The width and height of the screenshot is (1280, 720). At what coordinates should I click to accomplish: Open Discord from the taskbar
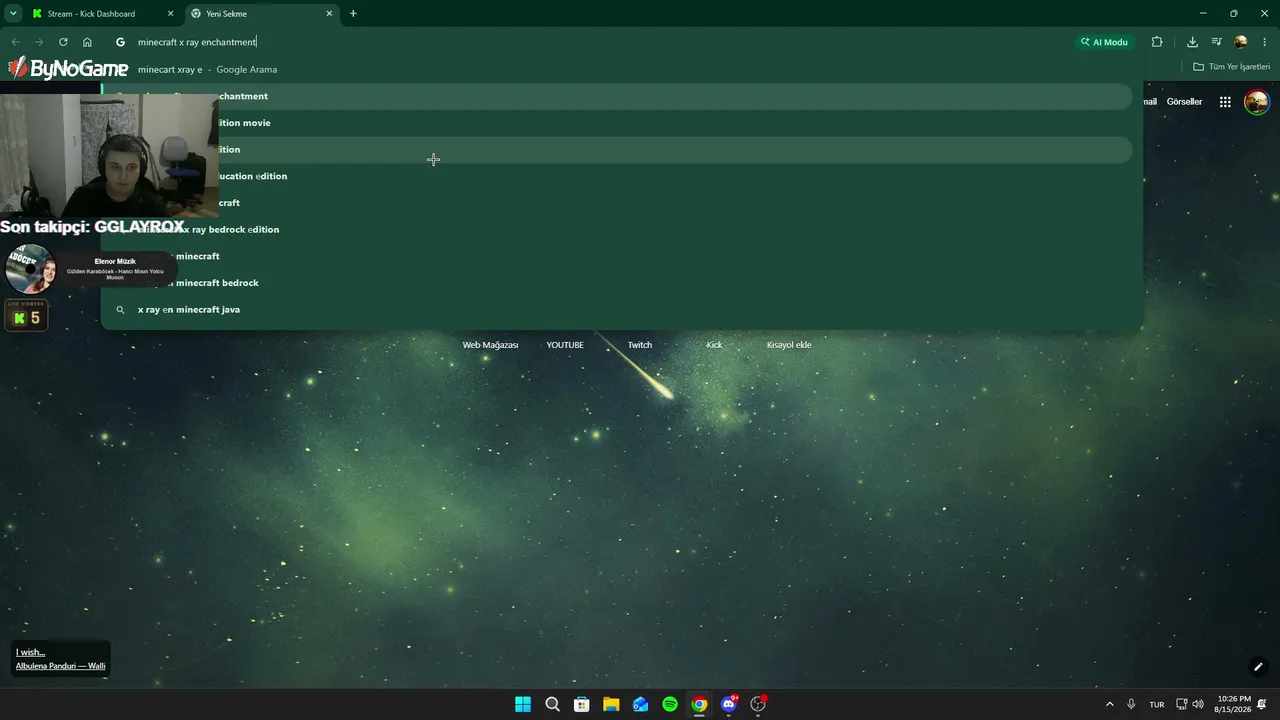coord(729,704)
